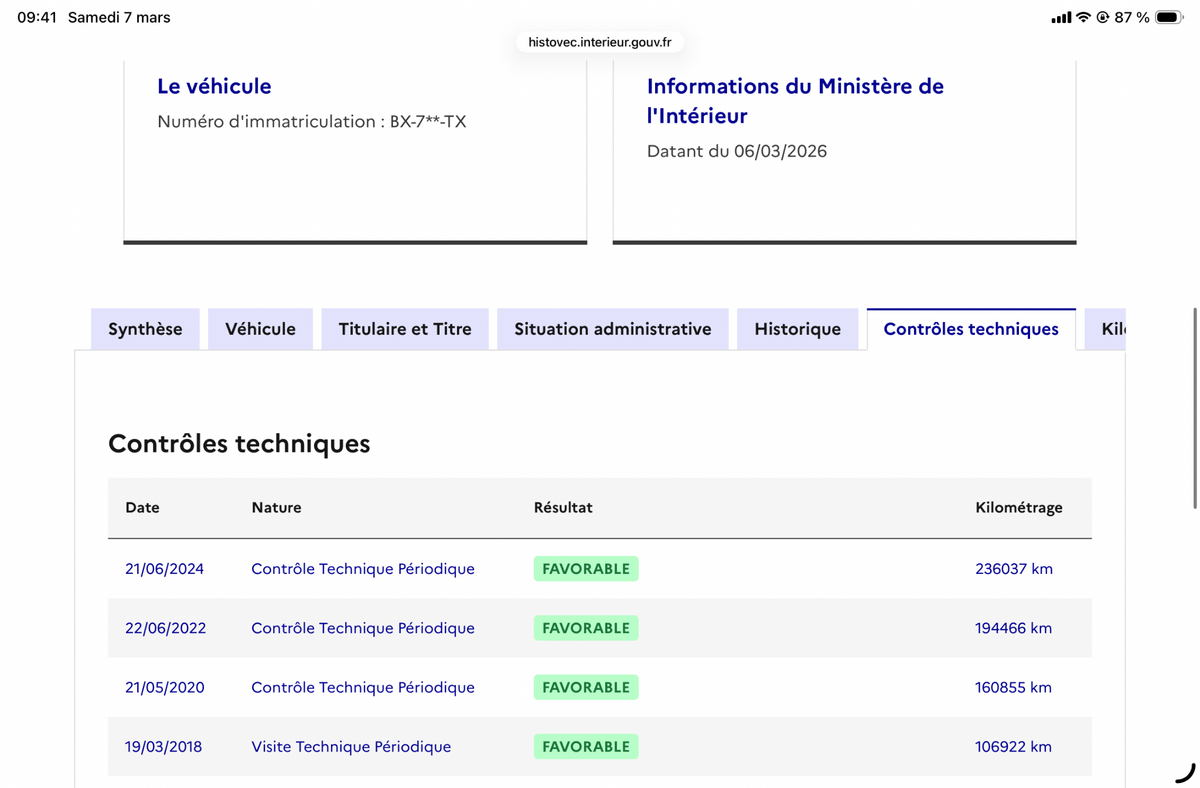Click the Kilométrage column header

tap(1018, 507)
